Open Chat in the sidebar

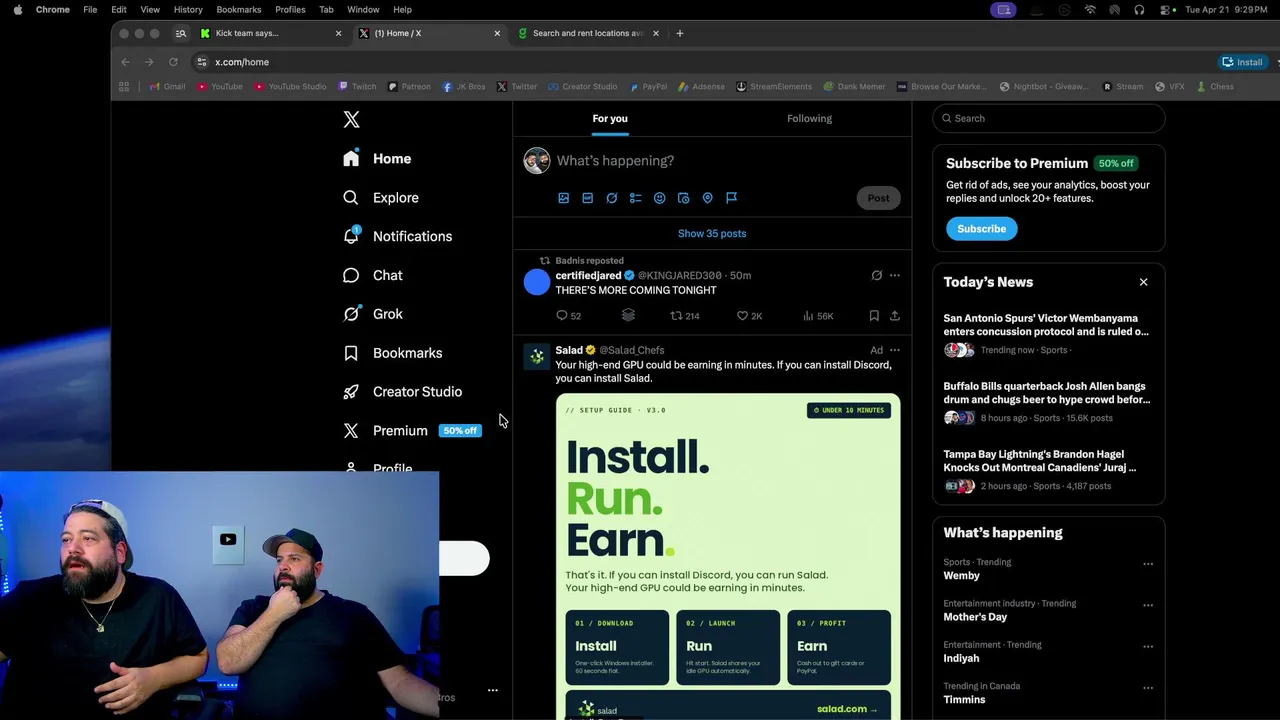(x=372, y=275)
